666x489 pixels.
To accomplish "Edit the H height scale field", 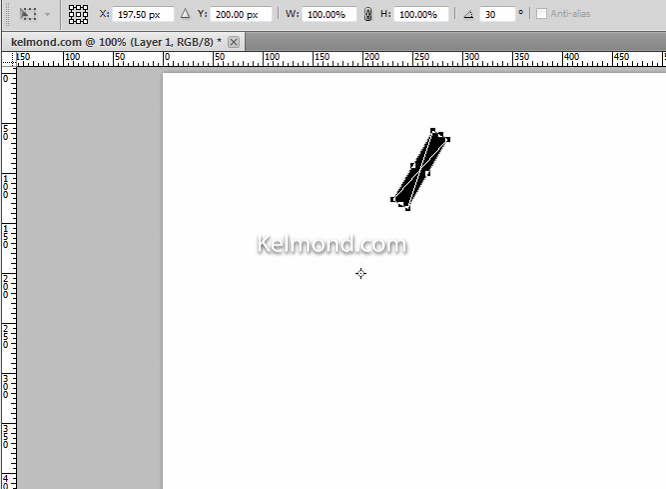I will [x=421, y=14].
